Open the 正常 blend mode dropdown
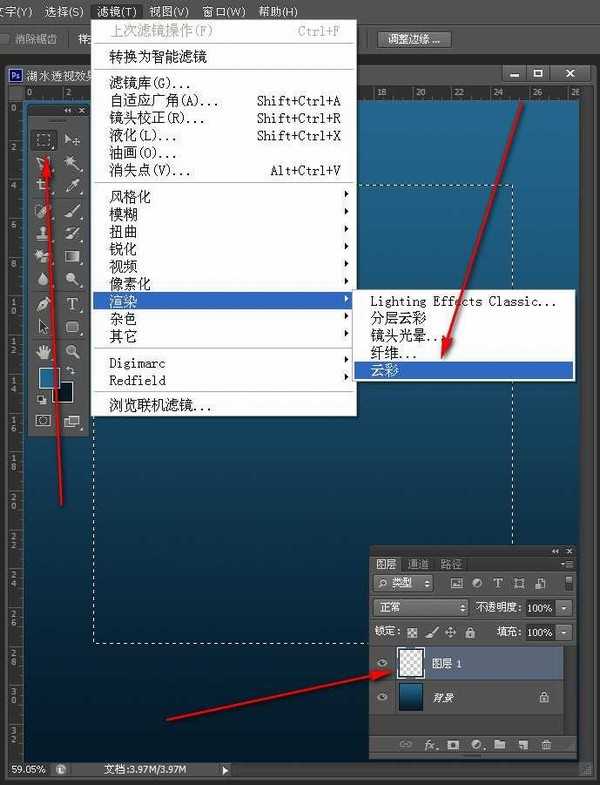 pyautogui.click(x=421, y=608)
